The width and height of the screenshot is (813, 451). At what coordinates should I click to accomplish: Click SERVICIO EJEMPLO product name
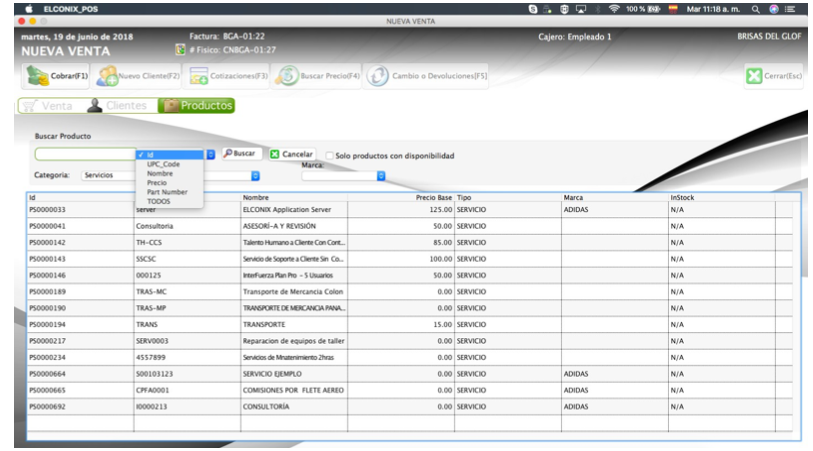click(272, 374)
